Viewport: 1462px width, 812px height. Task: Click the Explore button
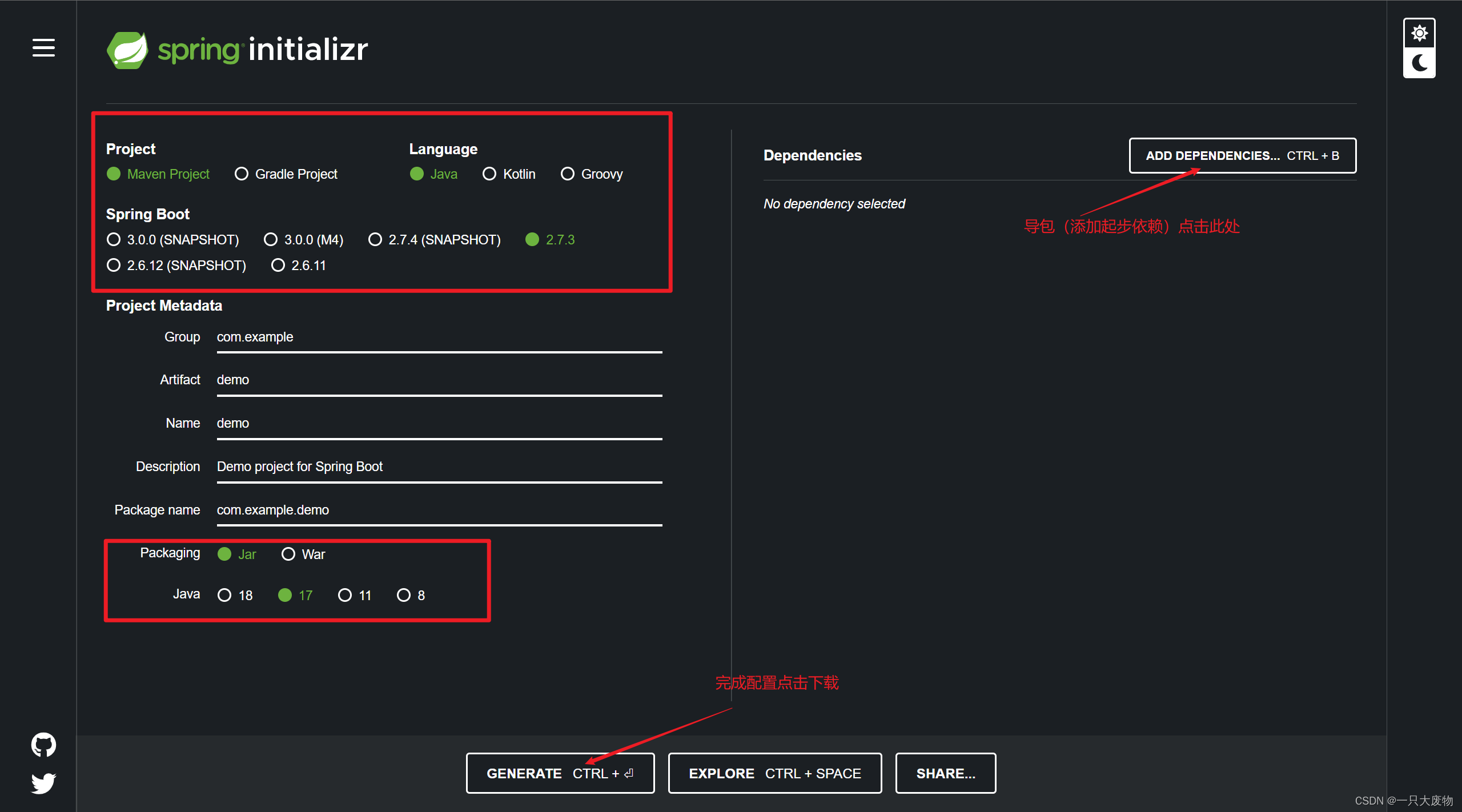(x=775, y=774)
